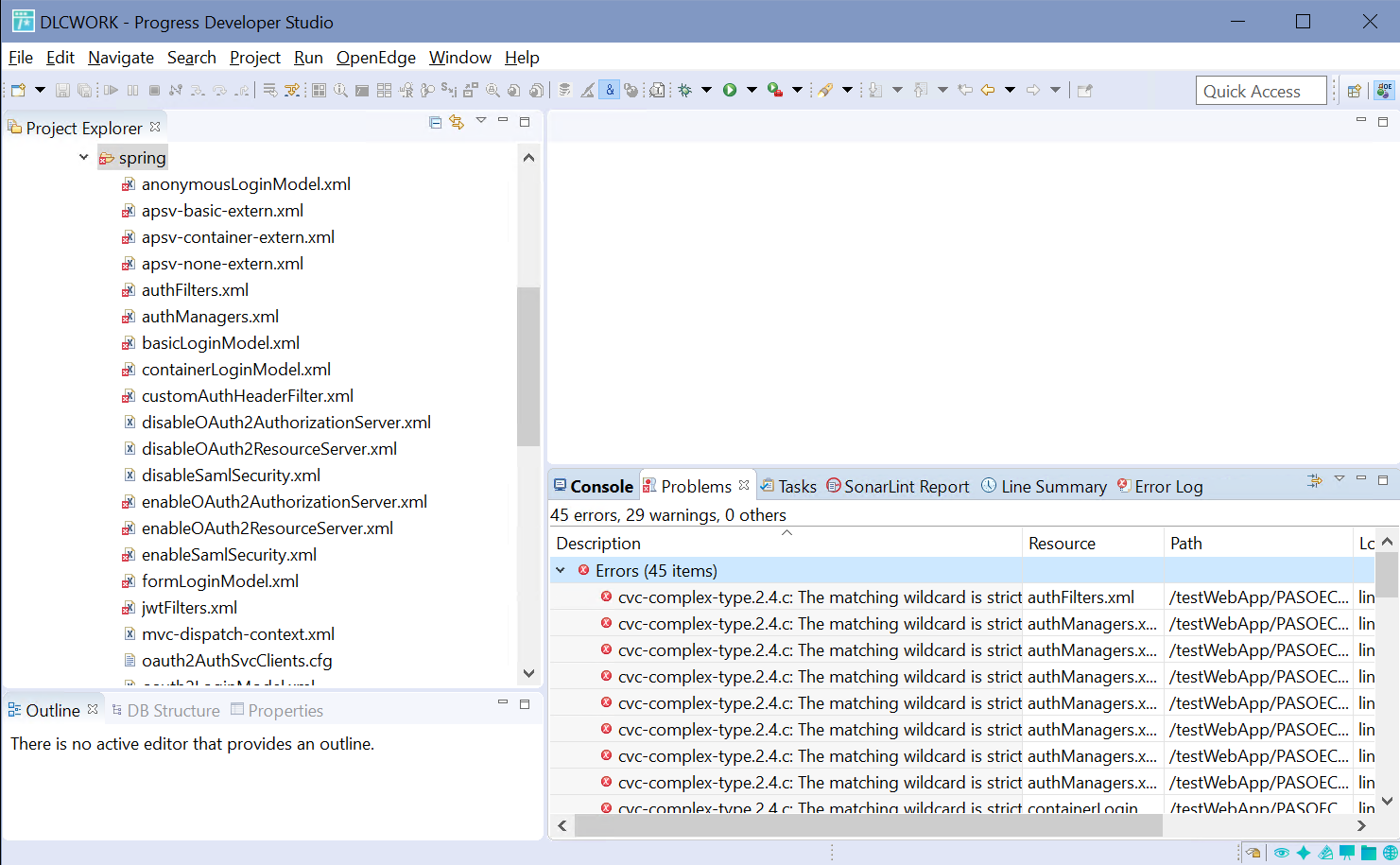Screen dimensions: 1400x865
Task: Click the four-point star status bar icon
Action: 1304,853
